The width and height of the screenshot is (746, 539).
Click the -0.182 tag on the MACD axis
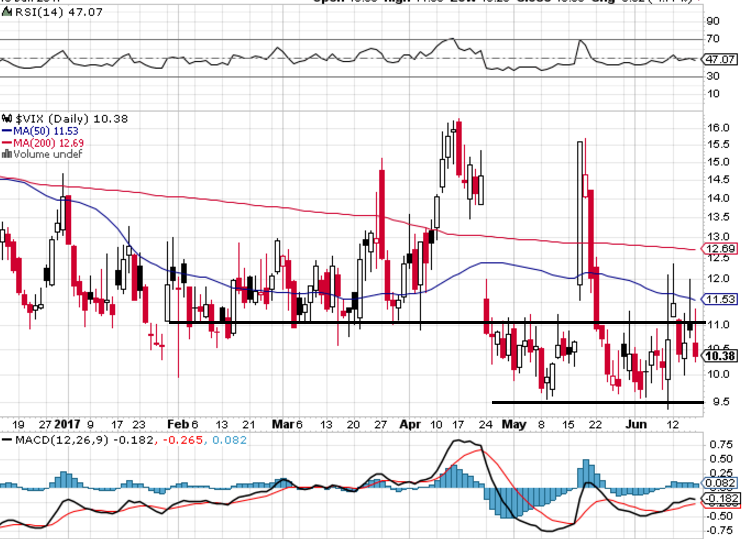[x=721, y=499]
